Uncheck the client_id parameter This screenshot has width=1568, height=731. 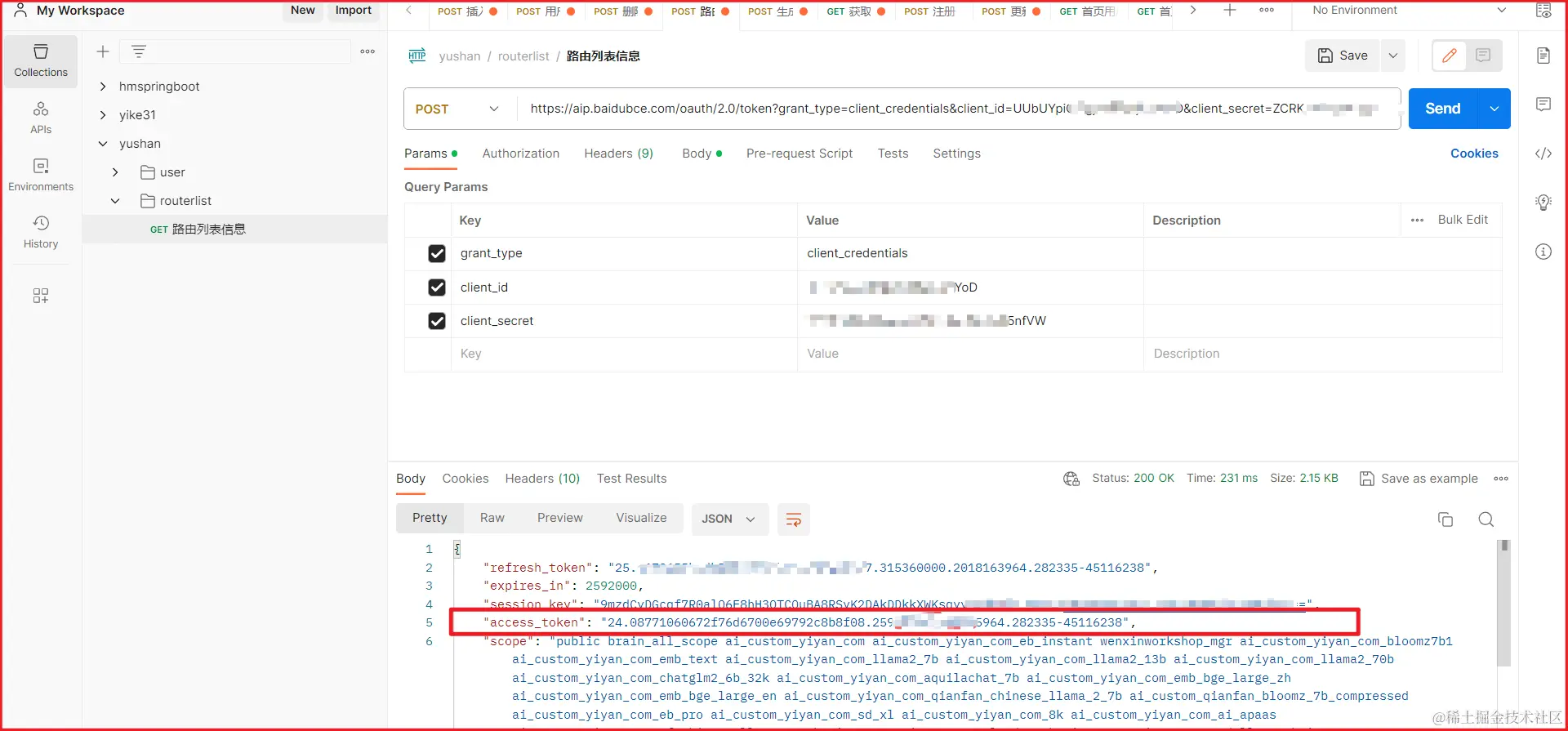437,287
